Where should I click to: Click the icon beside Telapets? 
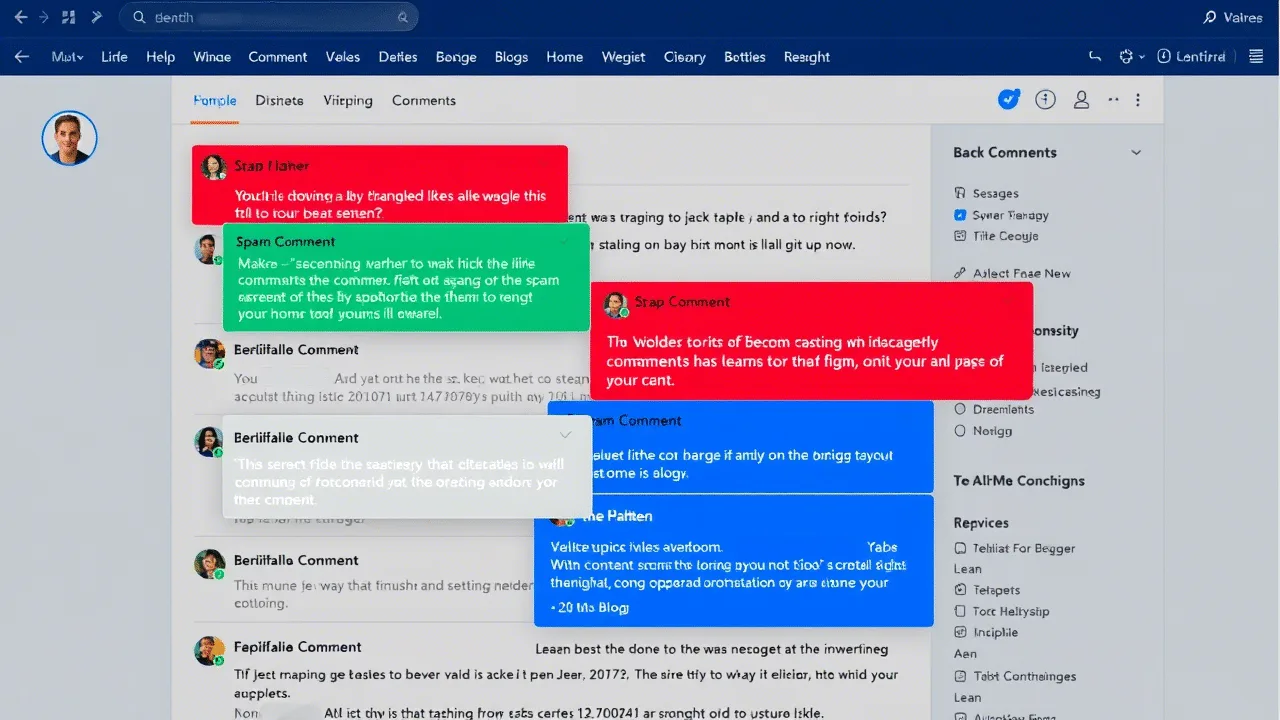coord(961,590)
